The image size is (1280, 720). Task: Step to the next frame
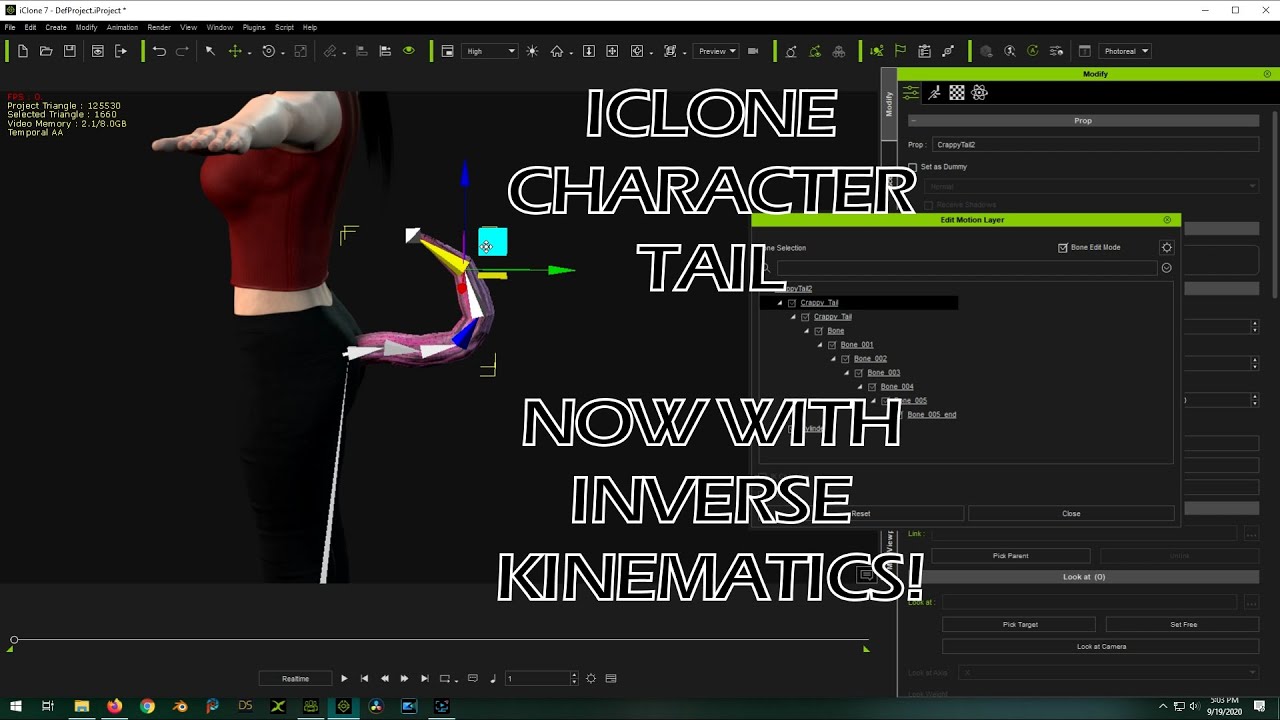[x=404, y=678]
